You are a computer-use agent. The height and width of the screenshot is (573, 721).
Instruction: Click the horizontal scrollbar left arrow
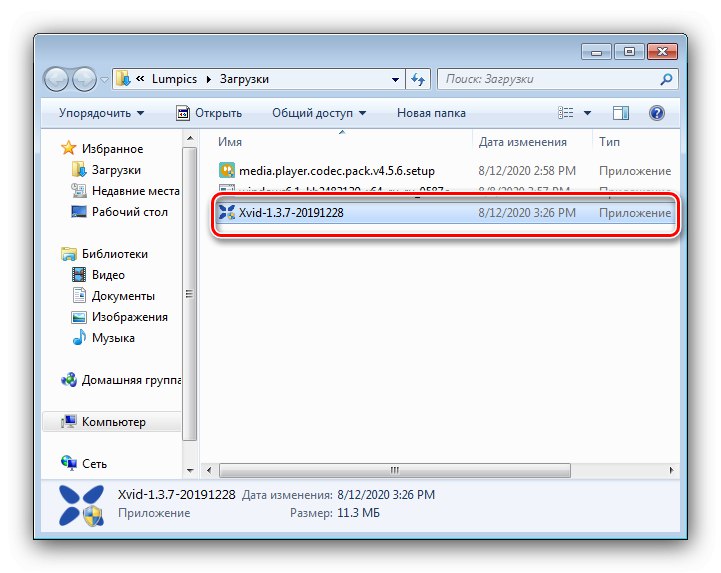(x=209, y=470)
